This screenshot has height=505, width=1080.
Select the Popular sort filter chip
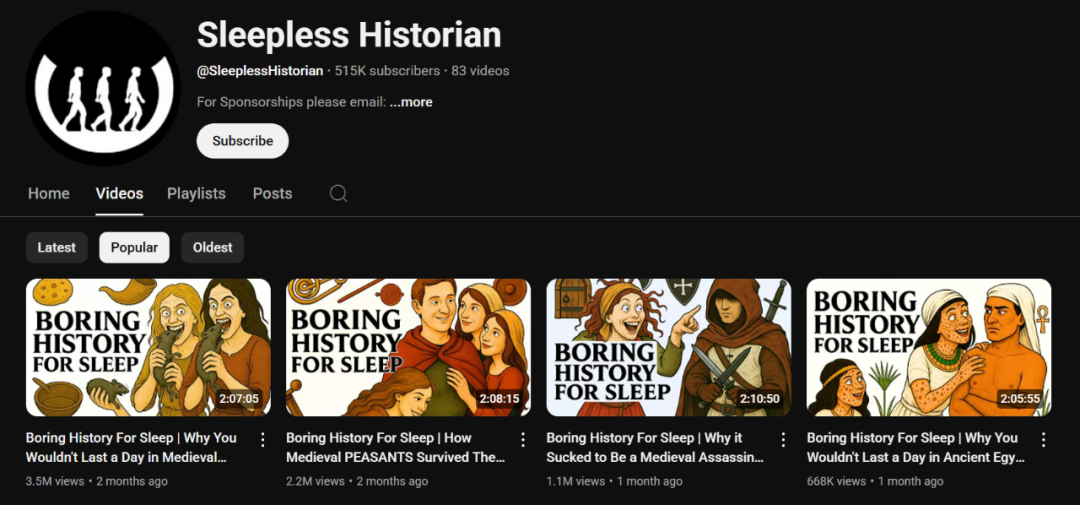[x=134, y=247]
